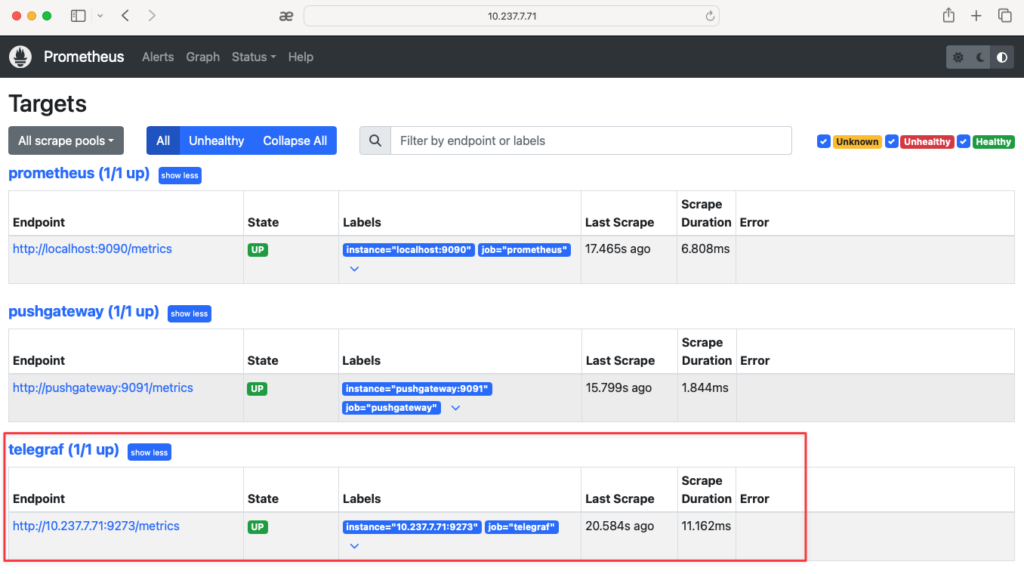
Task: Click the "15.799s ago" last scrape value
Action: (x=618, y=388)
